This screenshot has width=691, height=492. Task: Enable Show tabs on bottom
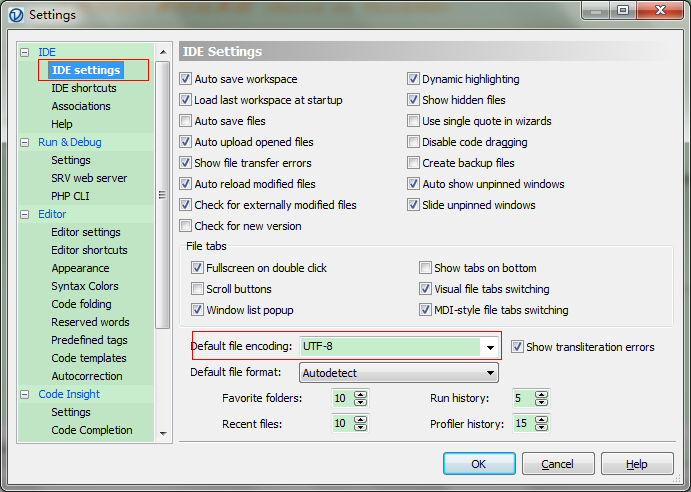point(425,268)
